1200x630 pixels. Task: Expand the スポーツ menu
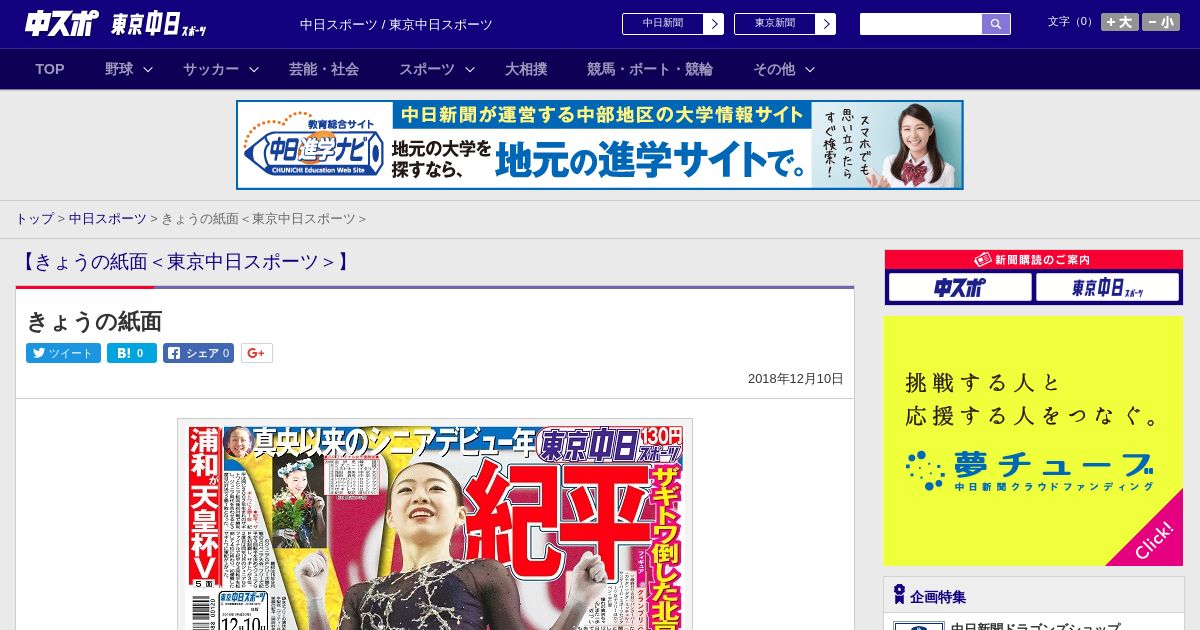coord(437,69)
